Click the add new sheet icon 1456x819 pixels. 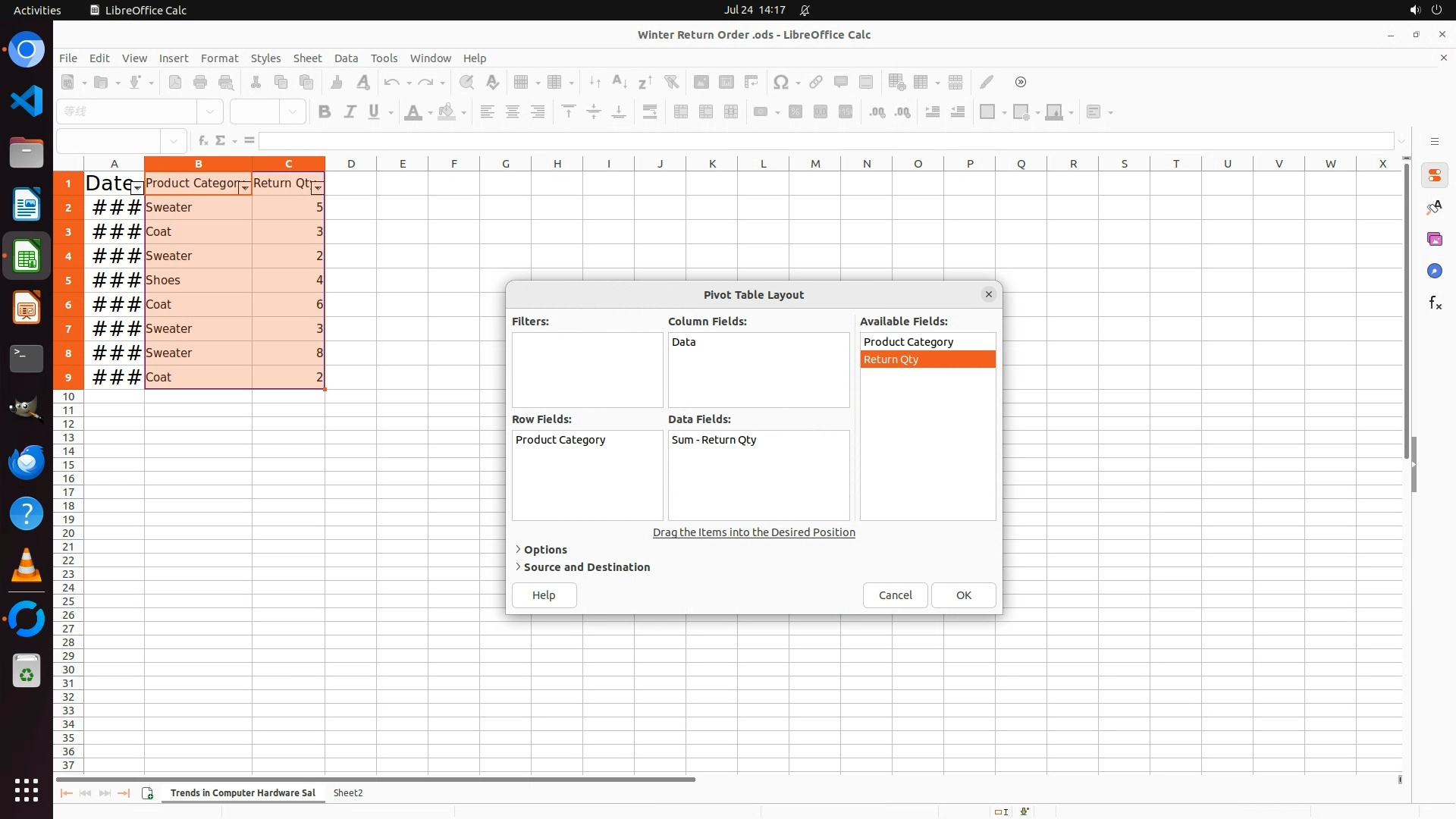point(147,793)
